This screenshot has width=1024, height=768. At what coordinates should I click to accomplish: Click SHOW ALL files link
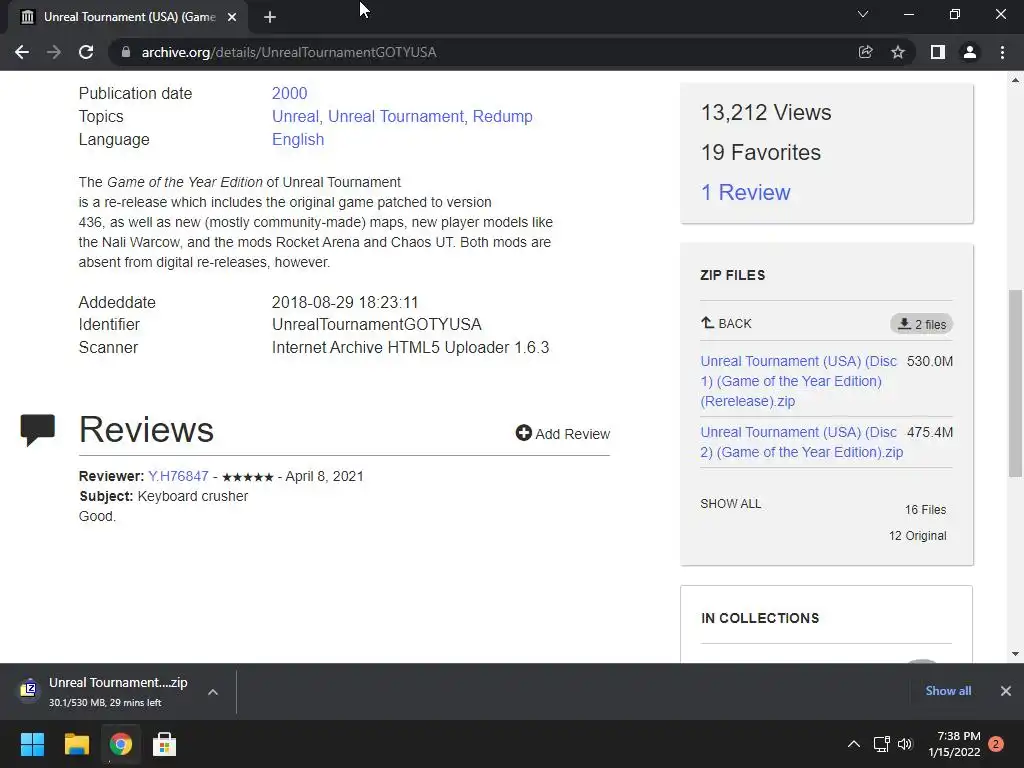[731, 504]
